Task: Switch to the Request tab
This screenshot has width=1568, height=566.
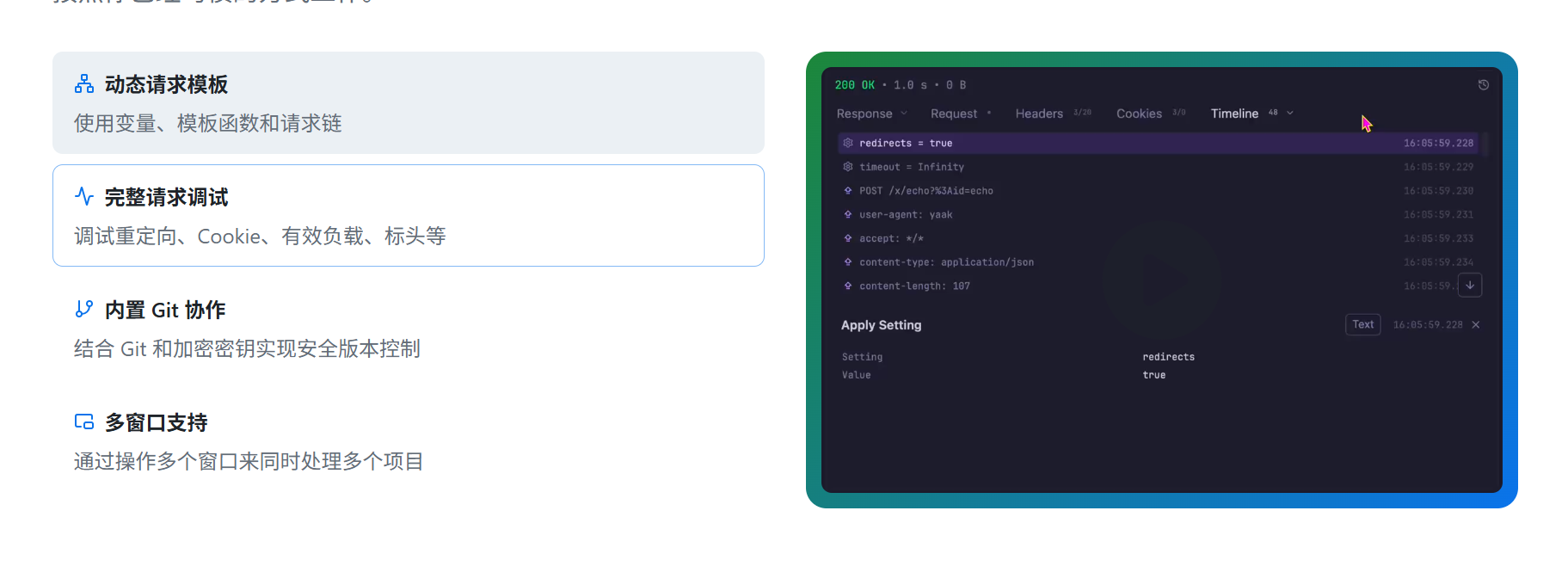Action: click(954, 114)
